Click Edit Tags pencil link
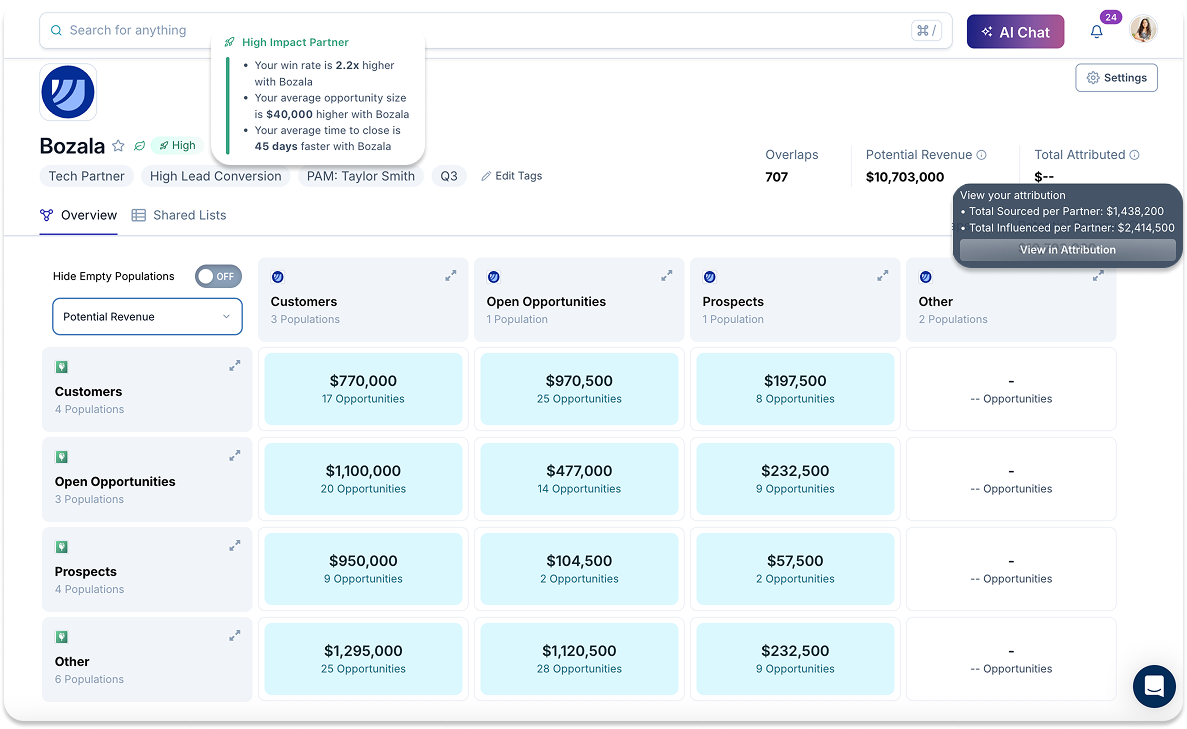 tap(511, 176)
